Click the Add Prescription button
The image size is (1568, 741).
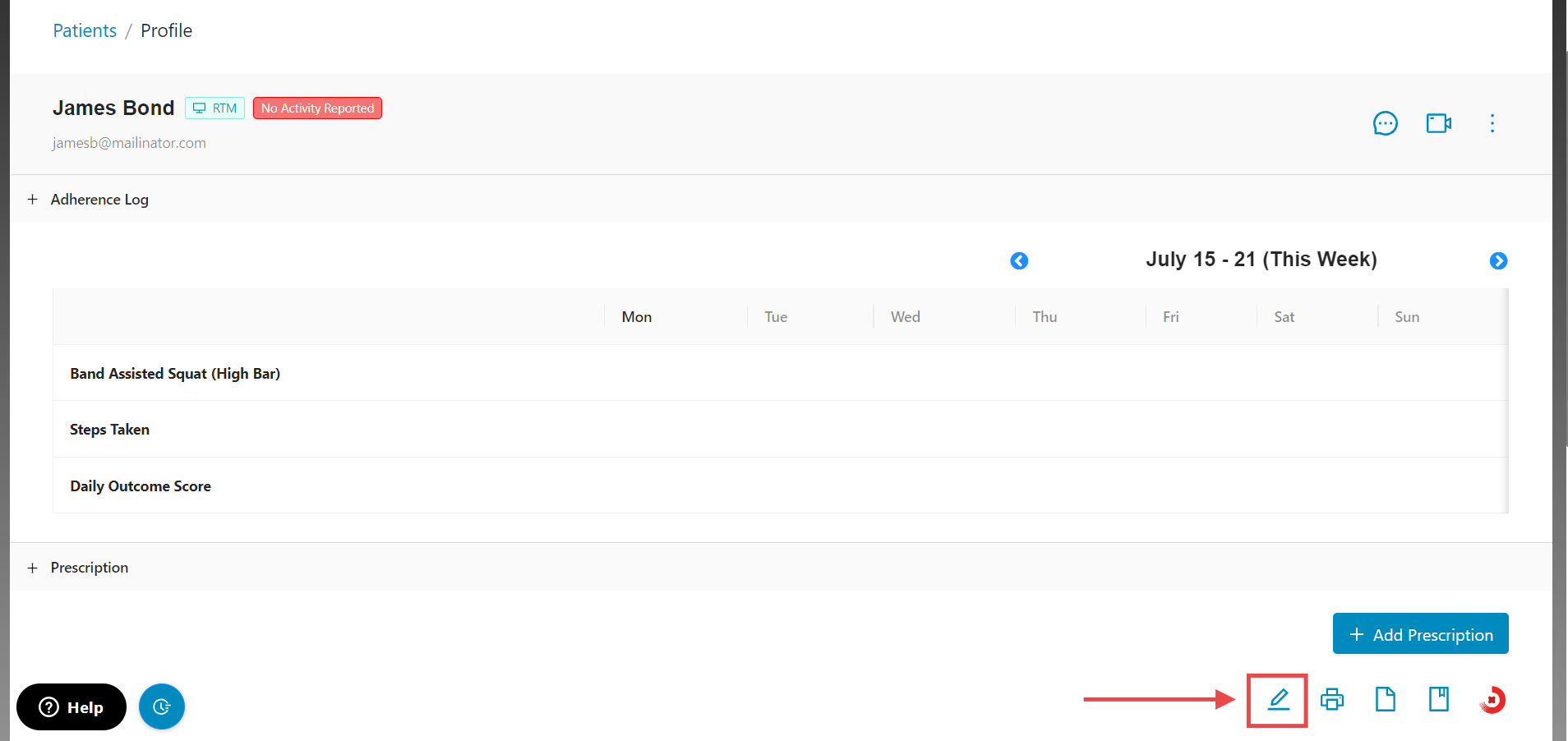pyautogui.click(x=1420, y=634)
